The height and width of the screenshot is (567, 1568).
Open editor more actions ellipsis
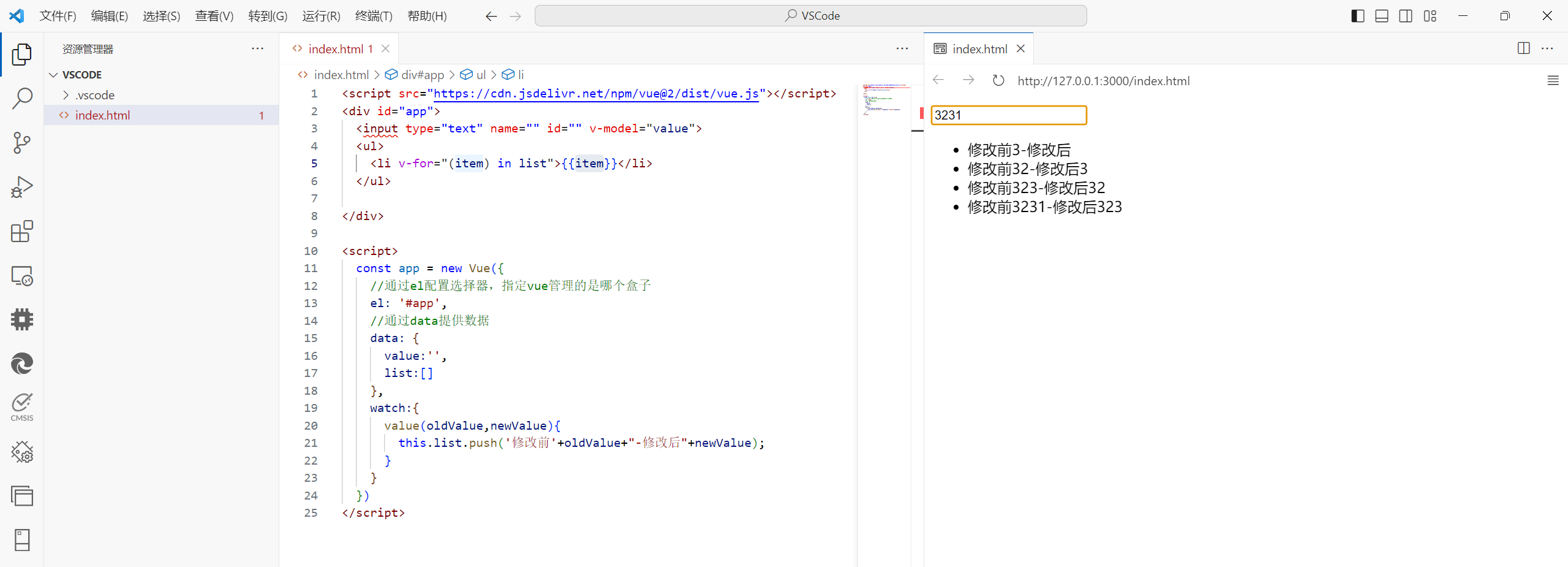(x=902, y=48)
